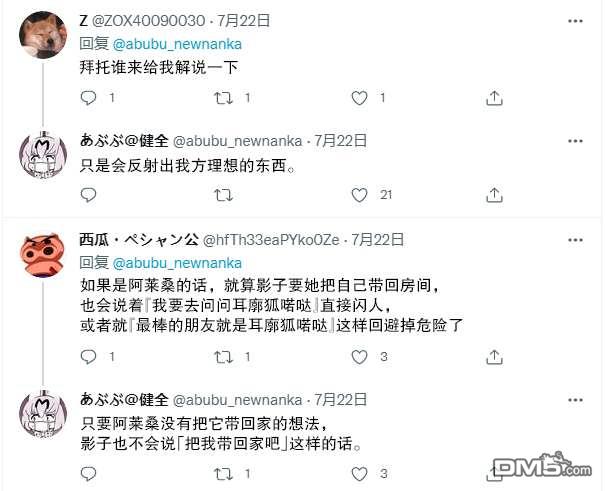Open more menu on first あぶぶ reply
Viewport: 605px width, 491px height.
click(x=575, y=141)
